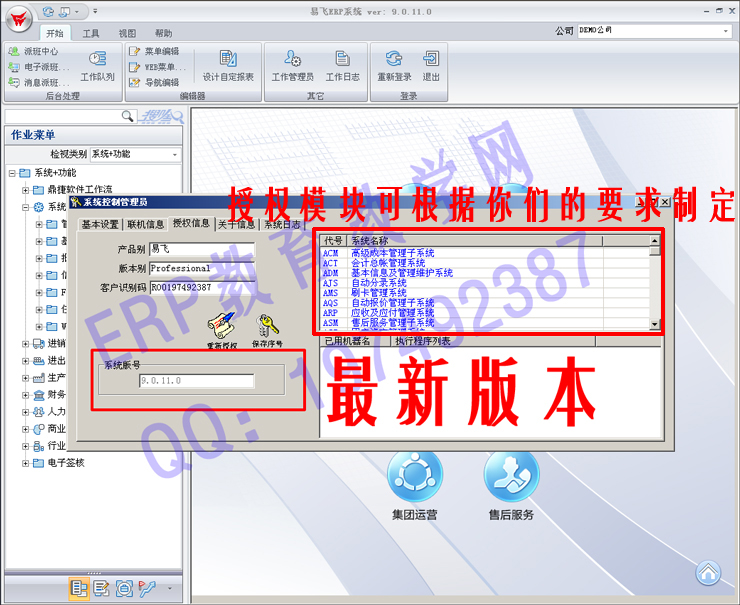The width and height of the screenshot is (740, 605).
Task: Select the second bottom-bar edit list icon
Action: click(101, 588)
